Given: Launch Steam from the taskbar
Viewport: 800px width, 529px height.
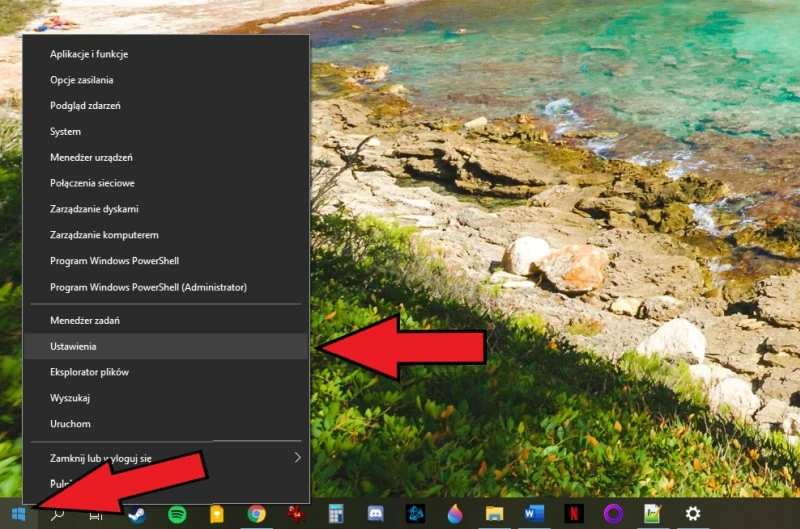Looking at the screenshot, I should click(x=137, y=514).
